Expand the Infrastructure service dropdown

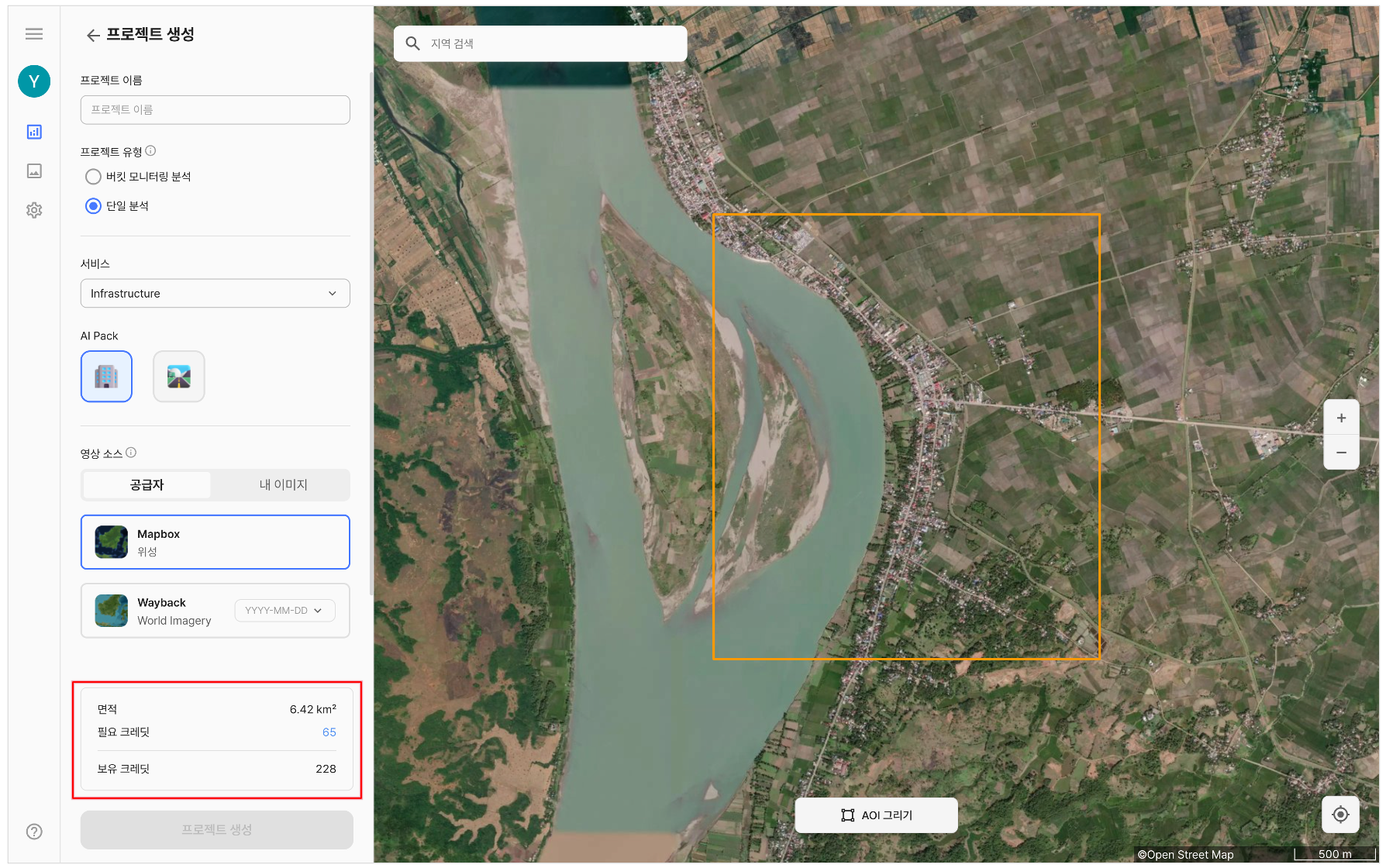click(x=215, y=294)
